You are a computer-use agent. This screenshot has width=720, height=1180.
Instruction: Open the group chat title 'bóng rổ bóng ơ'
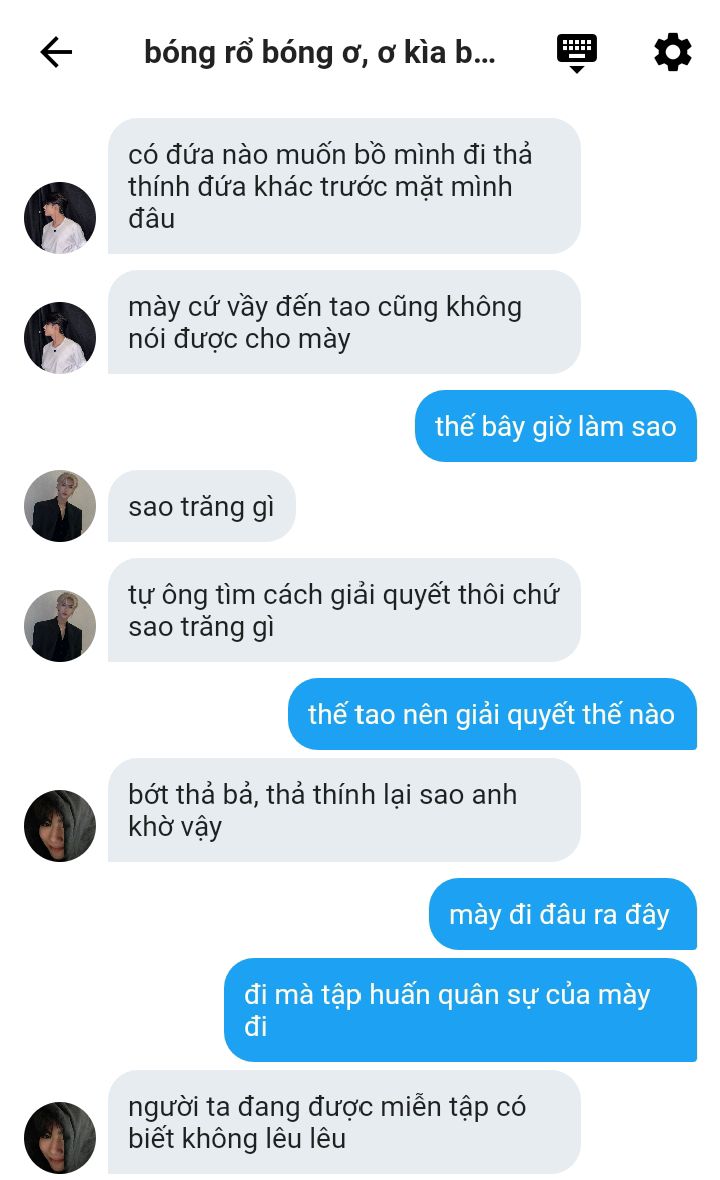(320, 53)
